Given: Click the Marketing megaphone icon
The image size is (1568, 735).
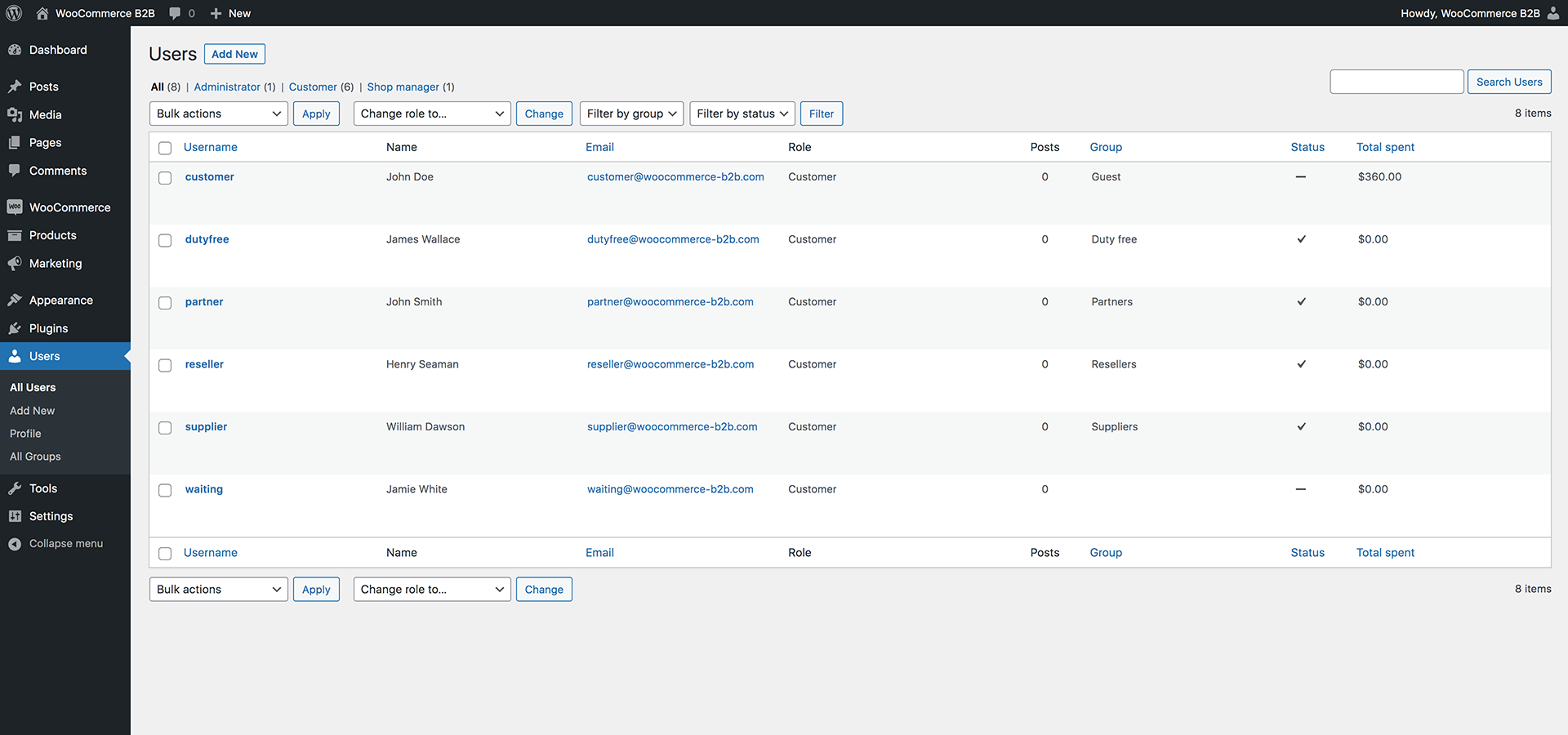Looking at the screenshot, I should pyautogui.click(x=15, y=264).
